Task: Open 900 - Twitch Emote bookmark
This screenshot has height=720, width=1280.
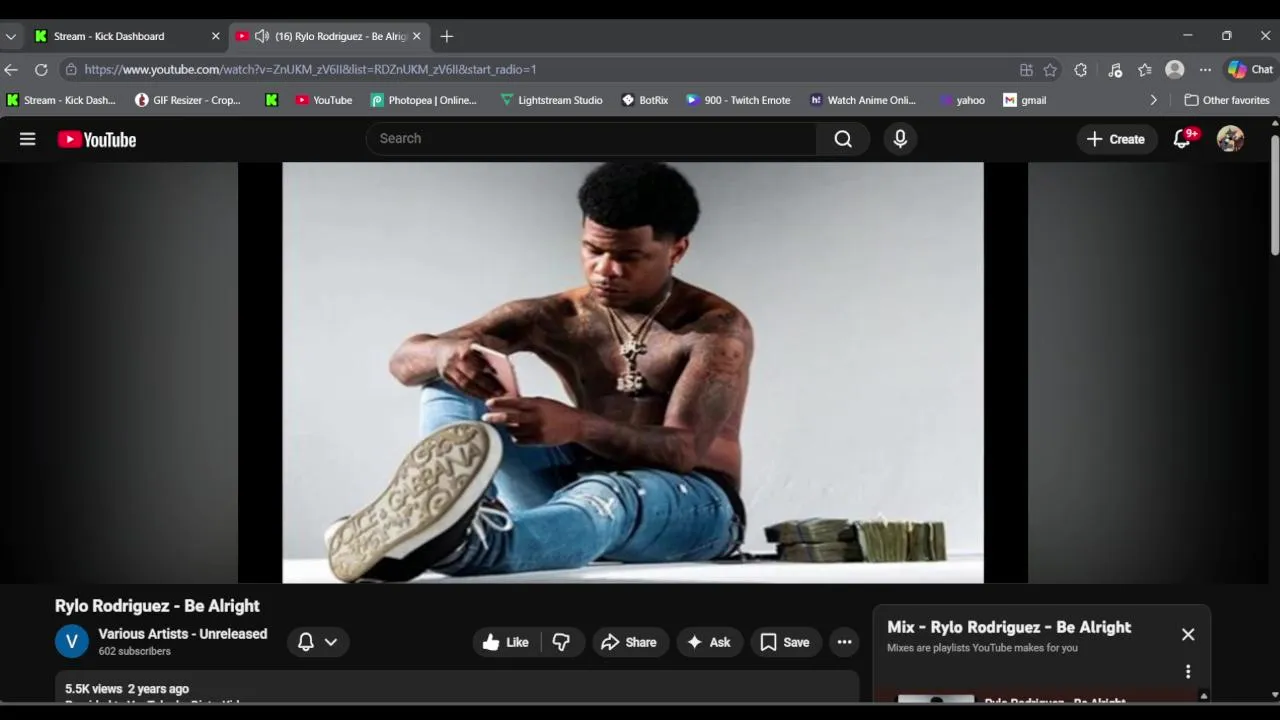Action: [x=738, y=100]
